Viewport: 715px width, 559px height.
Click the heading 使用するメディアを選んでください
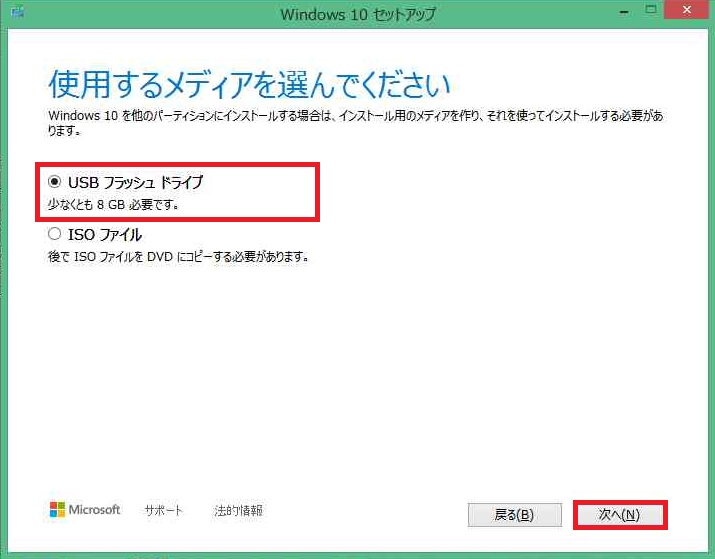pyautogui.click(x=249, y=85)
